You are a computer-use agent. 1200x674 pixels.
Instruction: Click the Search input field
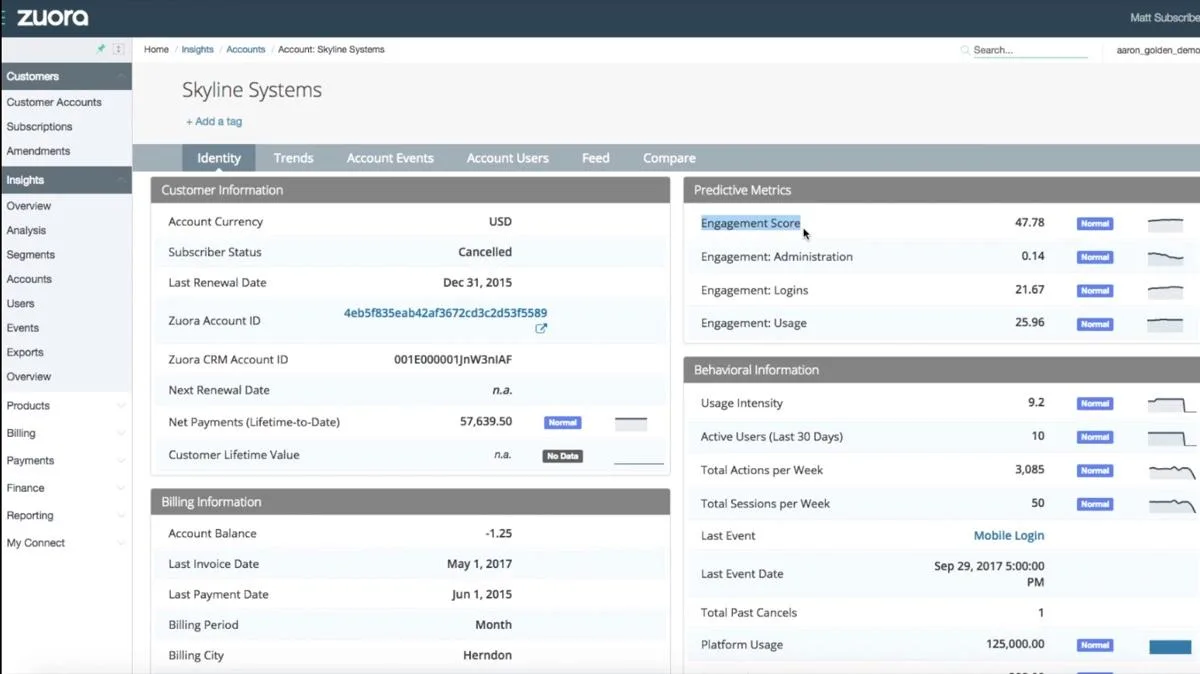(1030, 50)
